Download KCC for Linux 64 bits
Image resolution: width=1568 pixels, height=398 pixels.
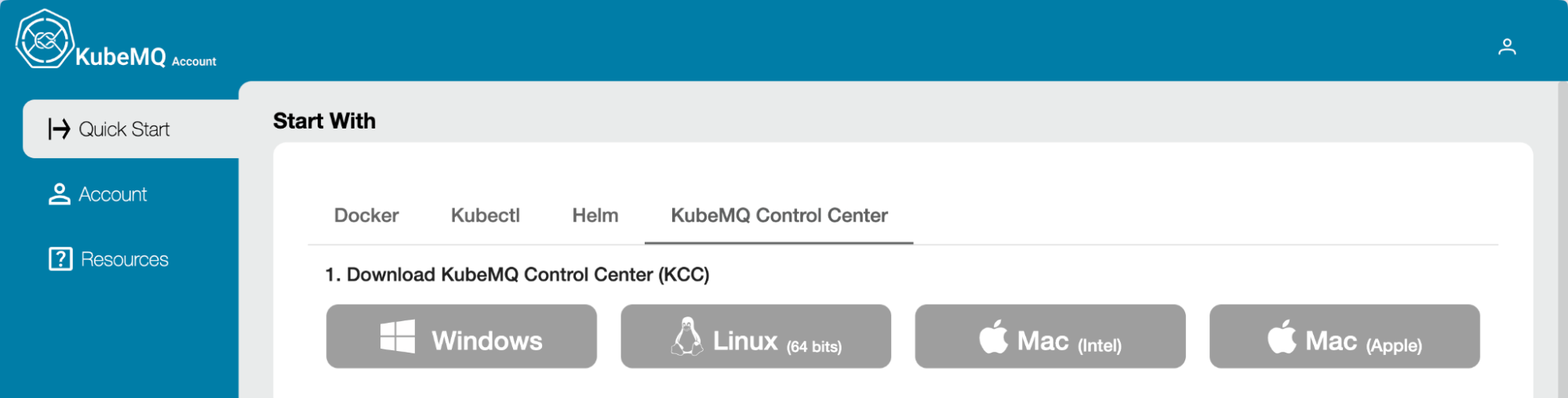(777, 342)
